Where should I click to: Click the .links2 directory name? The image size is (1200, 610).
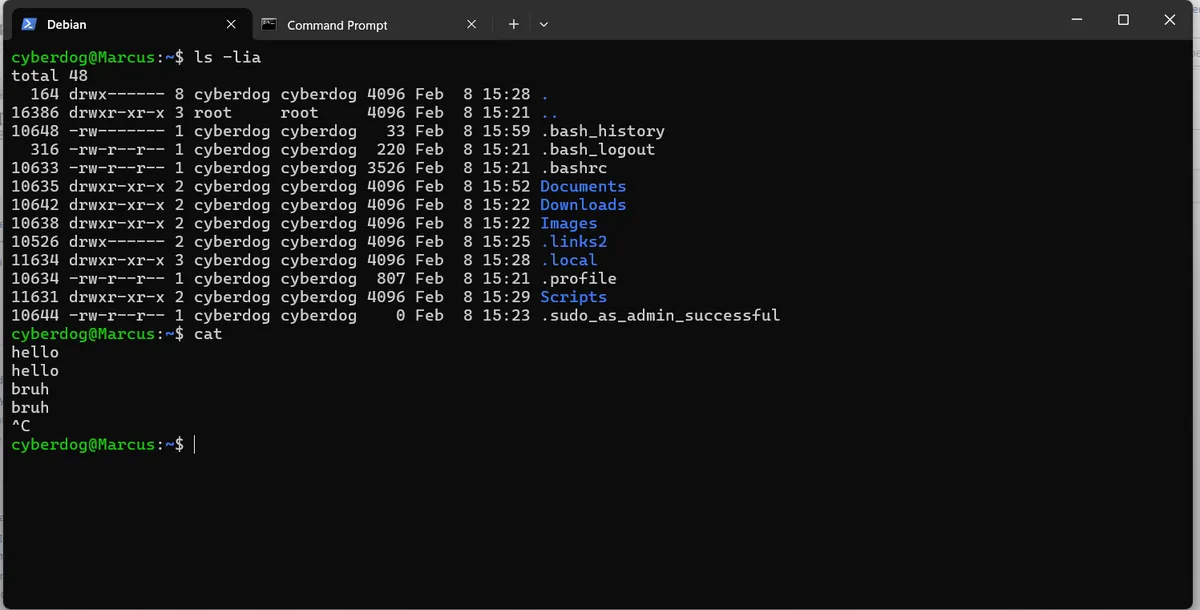tap(574, 241)
